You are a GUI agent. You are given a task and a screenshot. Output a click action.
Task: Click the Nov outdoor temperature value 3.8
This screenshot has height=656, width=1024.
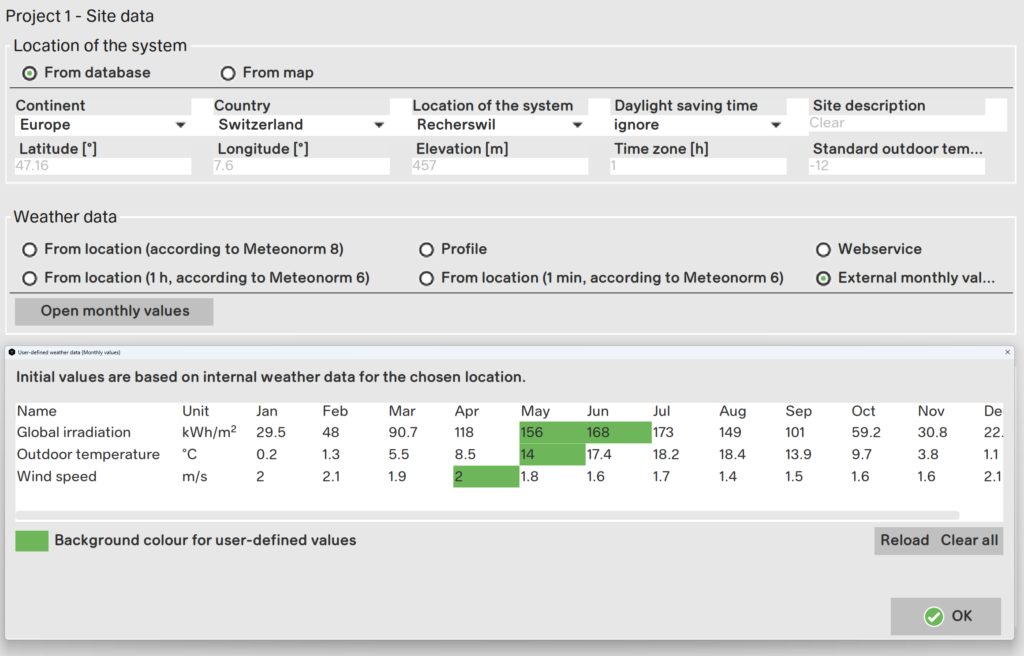(x=928, y=455)
